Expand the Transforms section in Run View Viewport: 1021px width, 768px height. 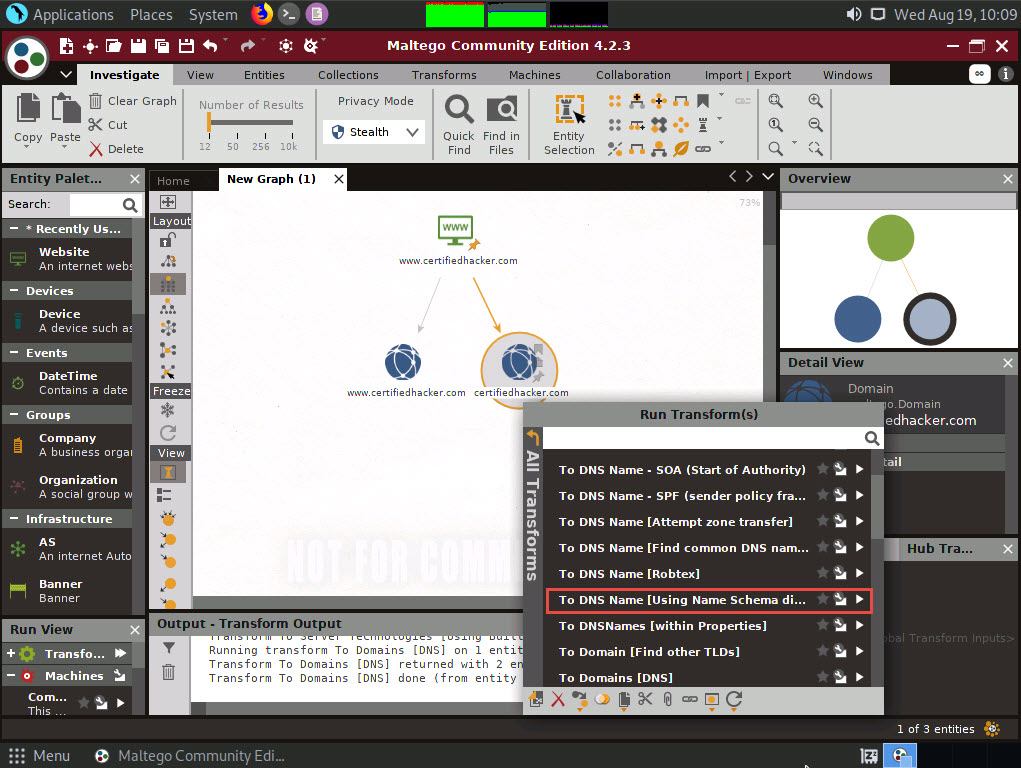pos(10,653)
